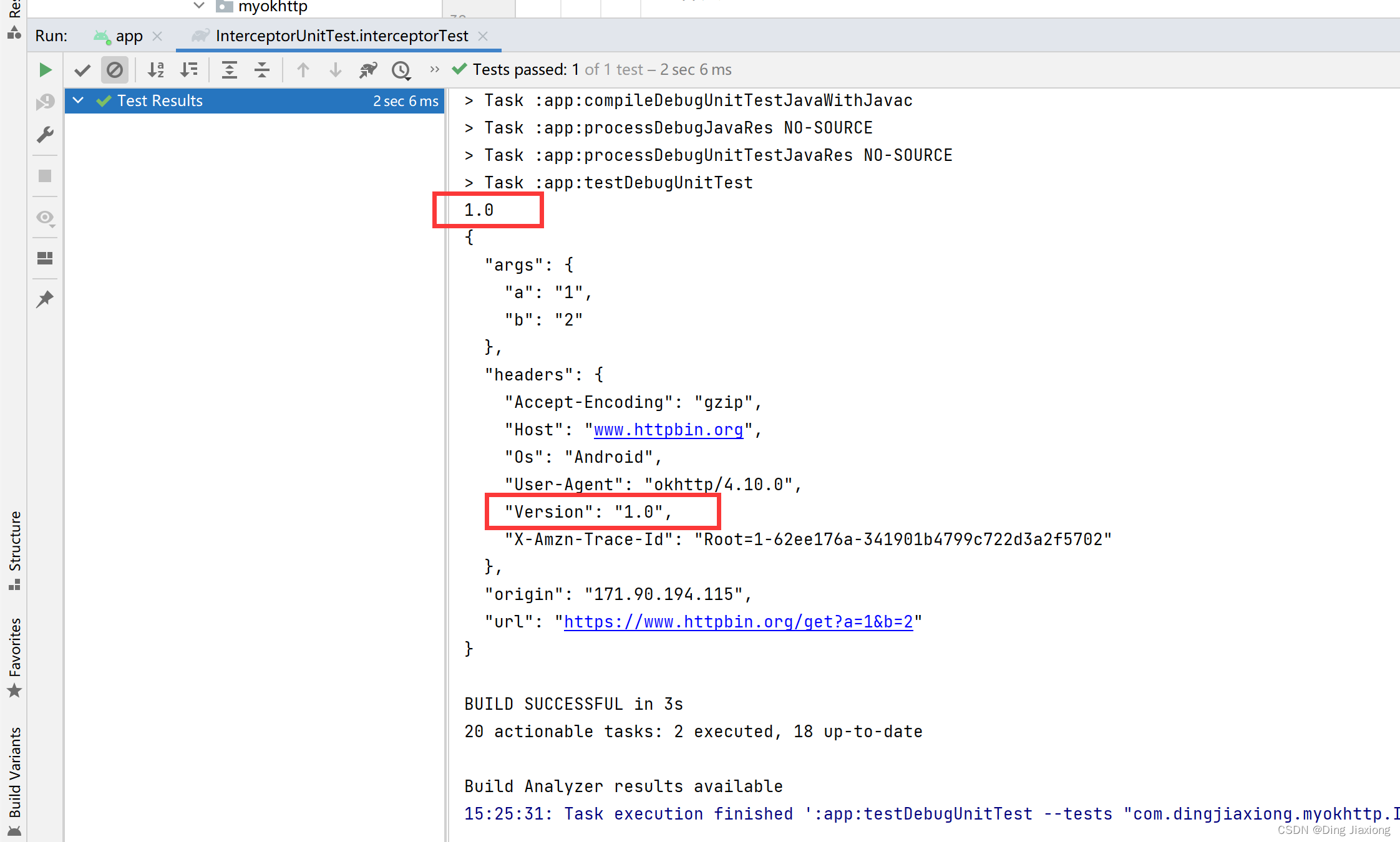Close the InterceptorUnitTest.interceptorTest tab
The height and width of the screenshot is (842, 1400).
coord(483,36)
